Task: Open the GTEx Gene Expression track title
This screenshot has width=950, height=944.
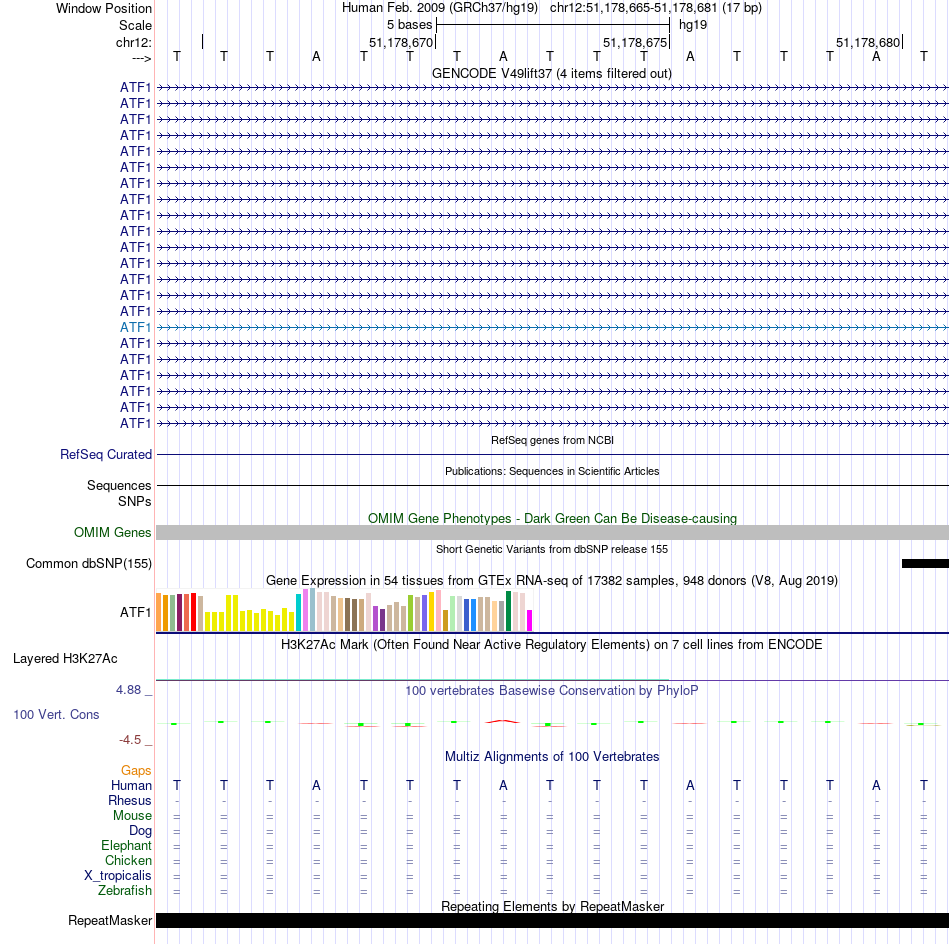Action: pyautogui.click(x=552, y=580)
